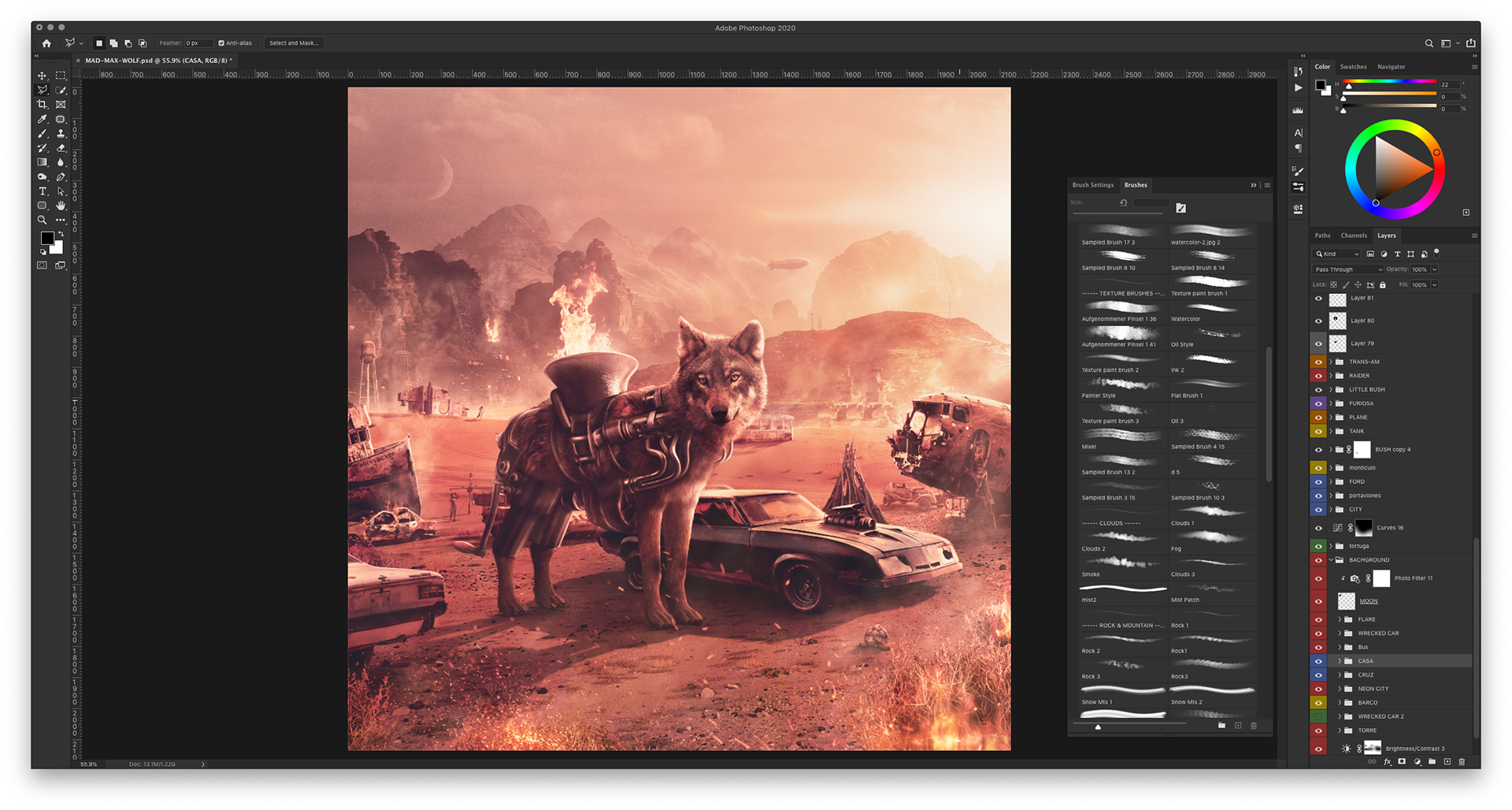Image resolution: width=1512 pixels, height=810 pixels.
Task: Toggle layer filtering switch on or off
Action: 1436,253
